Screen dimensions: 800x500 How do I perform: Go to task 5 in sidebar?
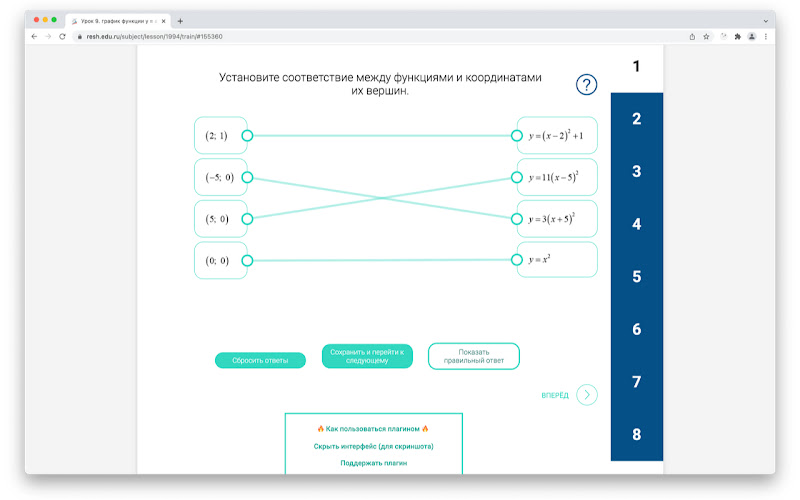(x=637, y=277)
